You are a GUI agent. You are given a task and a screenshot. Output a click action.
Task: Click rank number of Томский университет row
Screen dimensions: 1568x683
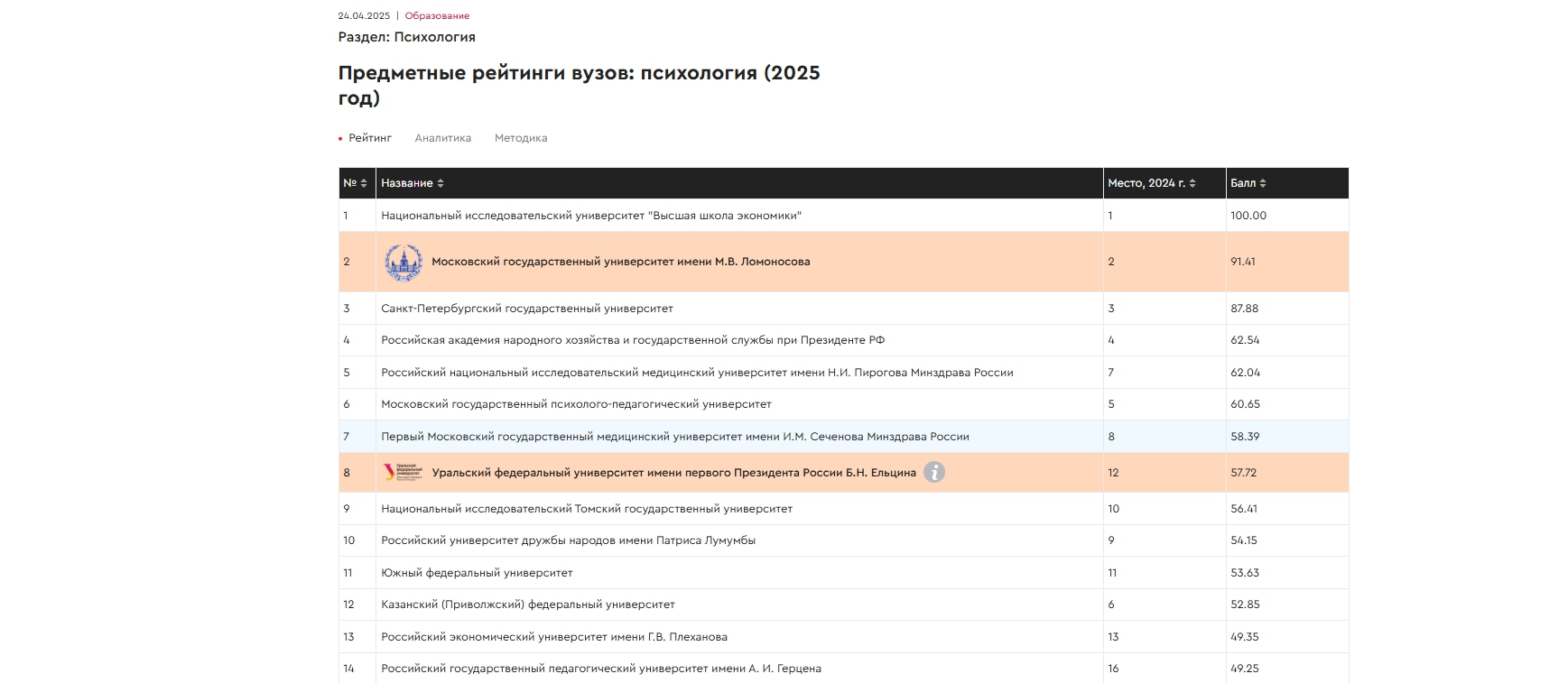346,509
